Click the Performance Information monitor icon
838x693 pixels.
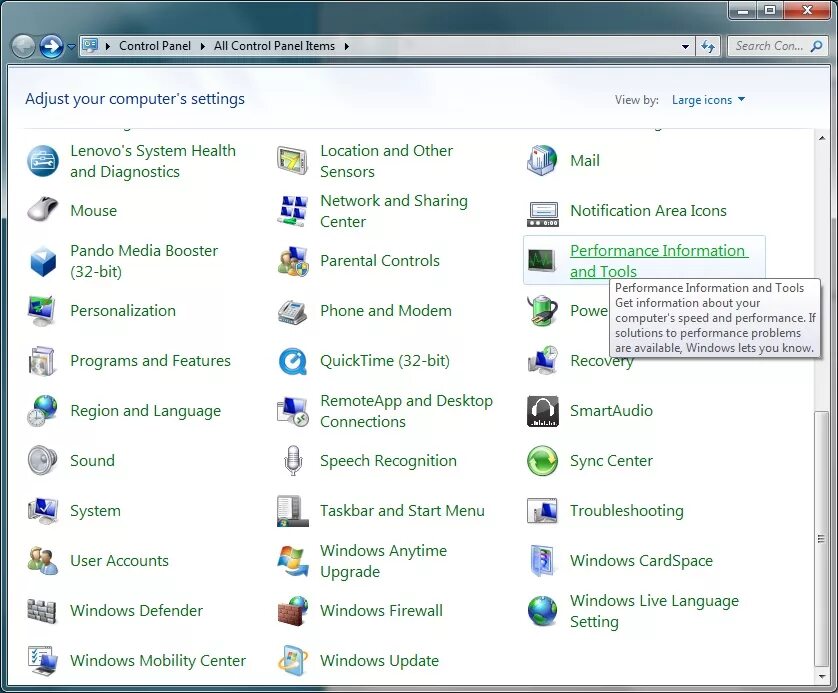point(542,260)
